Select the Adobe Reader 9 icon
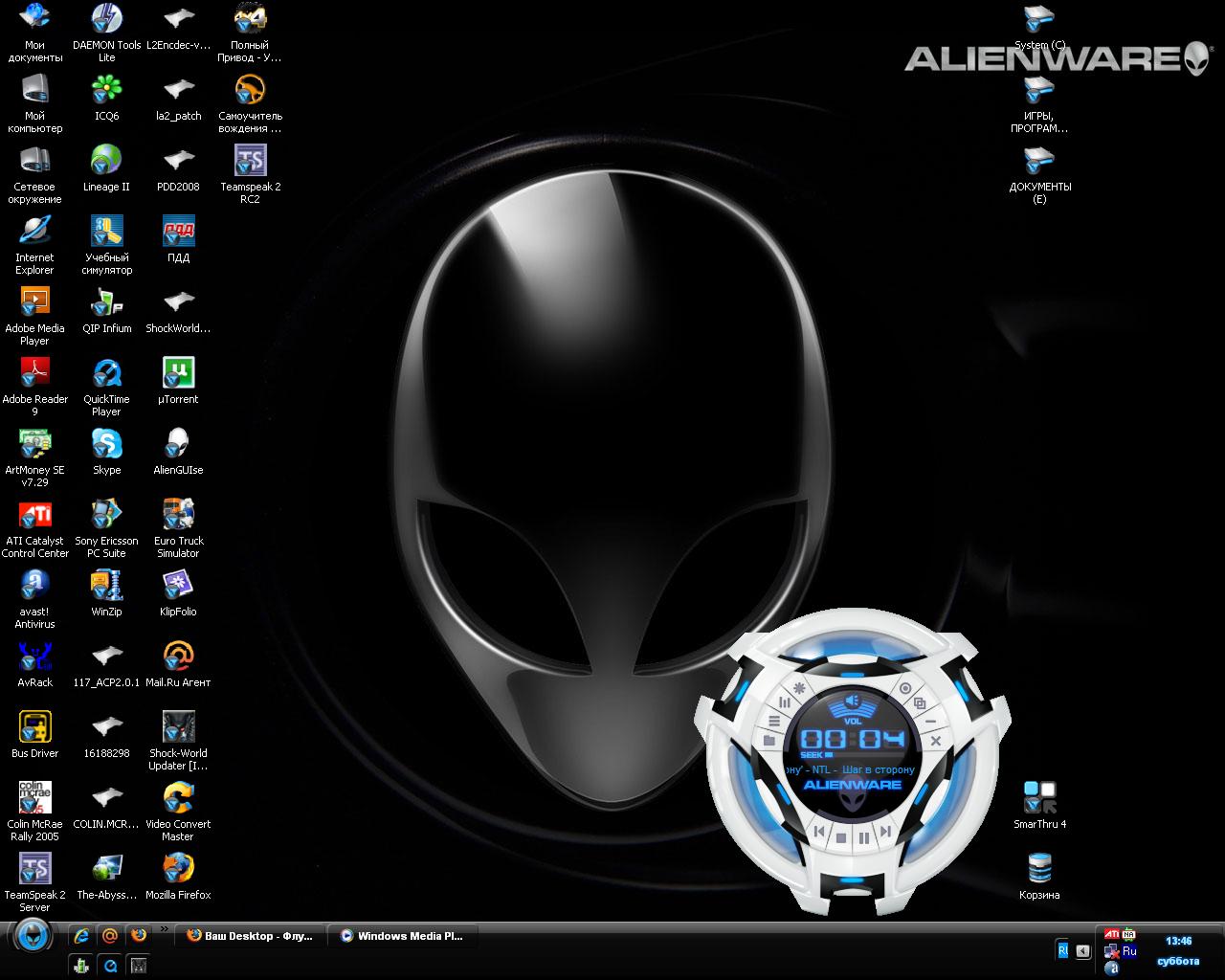Screen dimensions: 1225x980 [x=35, y=387]
